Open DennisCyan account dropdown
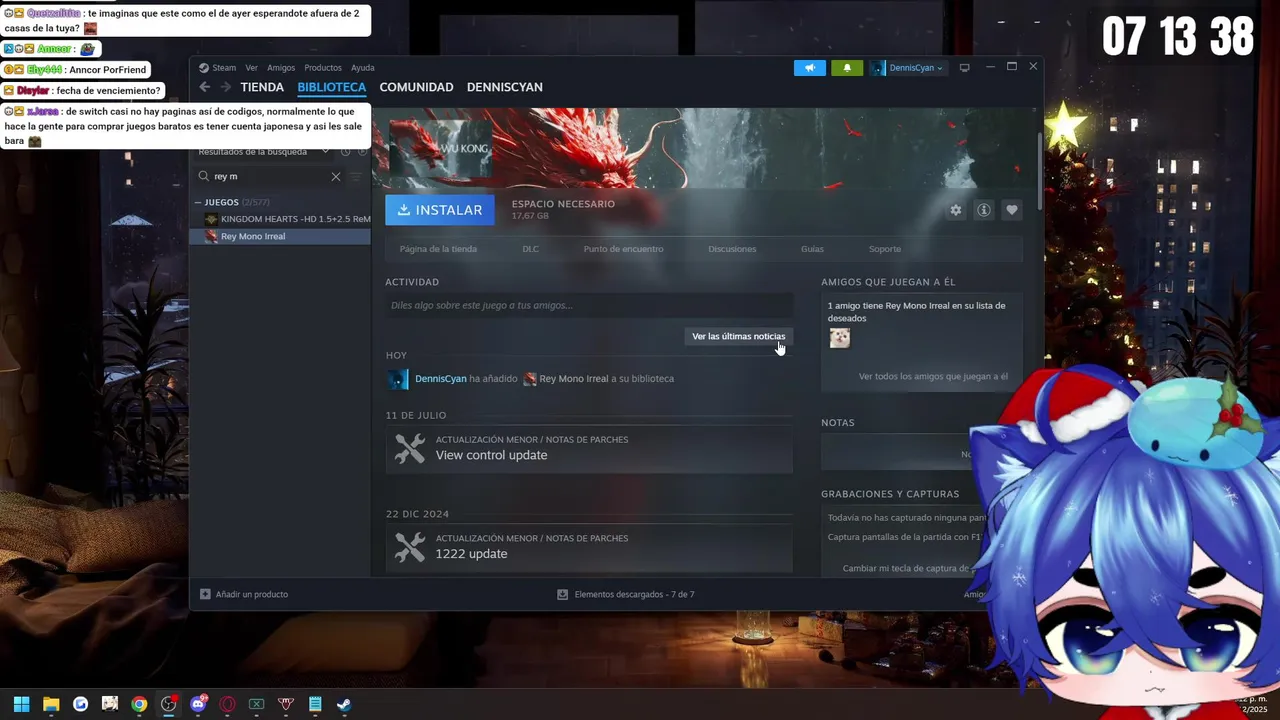 [907, 68]
